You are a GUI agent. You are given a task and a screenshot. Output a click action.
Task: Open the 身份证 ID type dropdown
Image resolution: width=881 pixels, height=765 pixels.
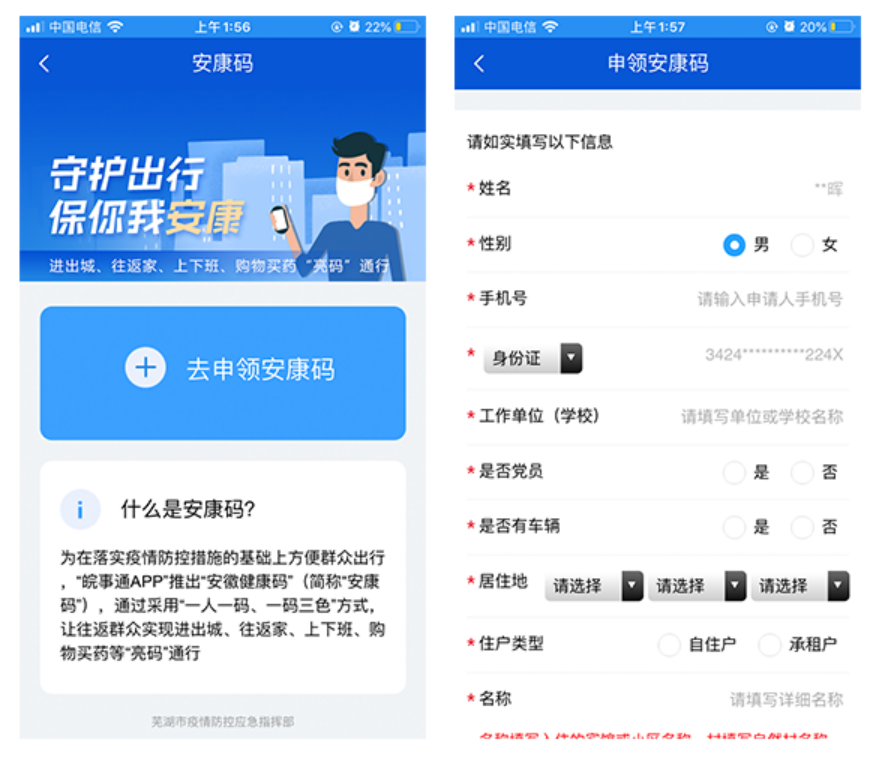tap(533, 358)
